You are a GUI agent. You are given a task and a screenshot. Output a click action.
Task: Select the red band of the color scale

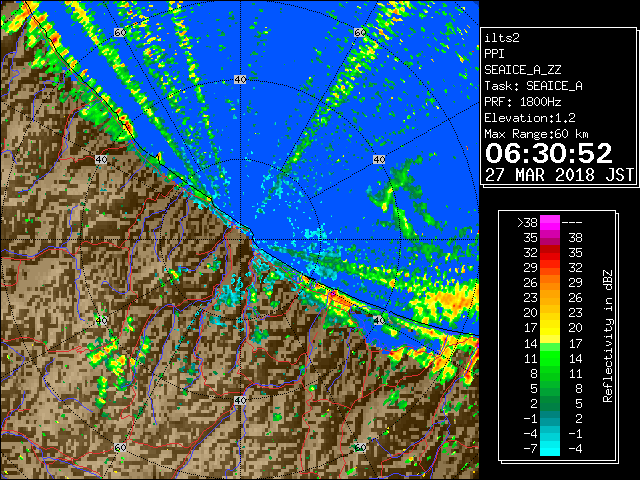[550, 252]
